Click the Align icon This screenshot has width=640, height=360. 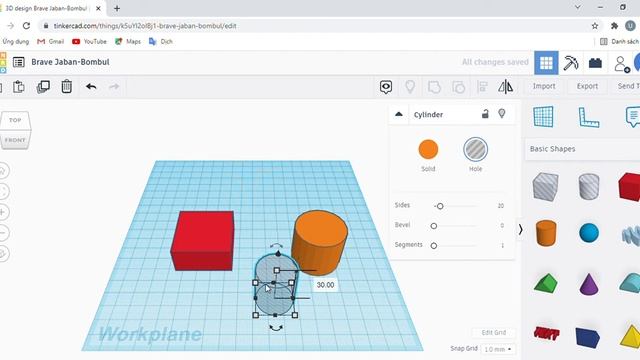click(x=482, y=87)
